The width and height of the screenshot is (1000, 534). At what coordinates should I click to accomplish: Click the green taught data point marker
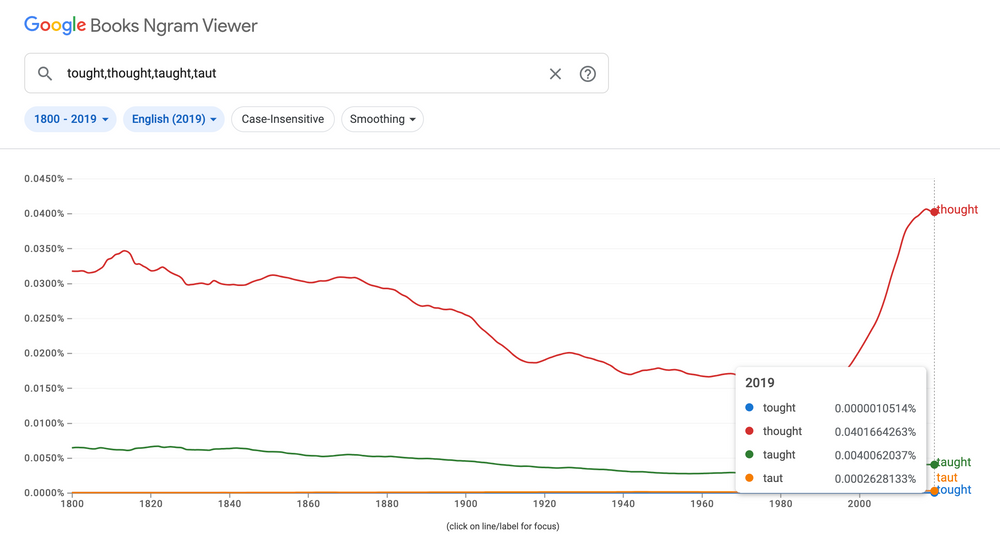pos(935,464)
